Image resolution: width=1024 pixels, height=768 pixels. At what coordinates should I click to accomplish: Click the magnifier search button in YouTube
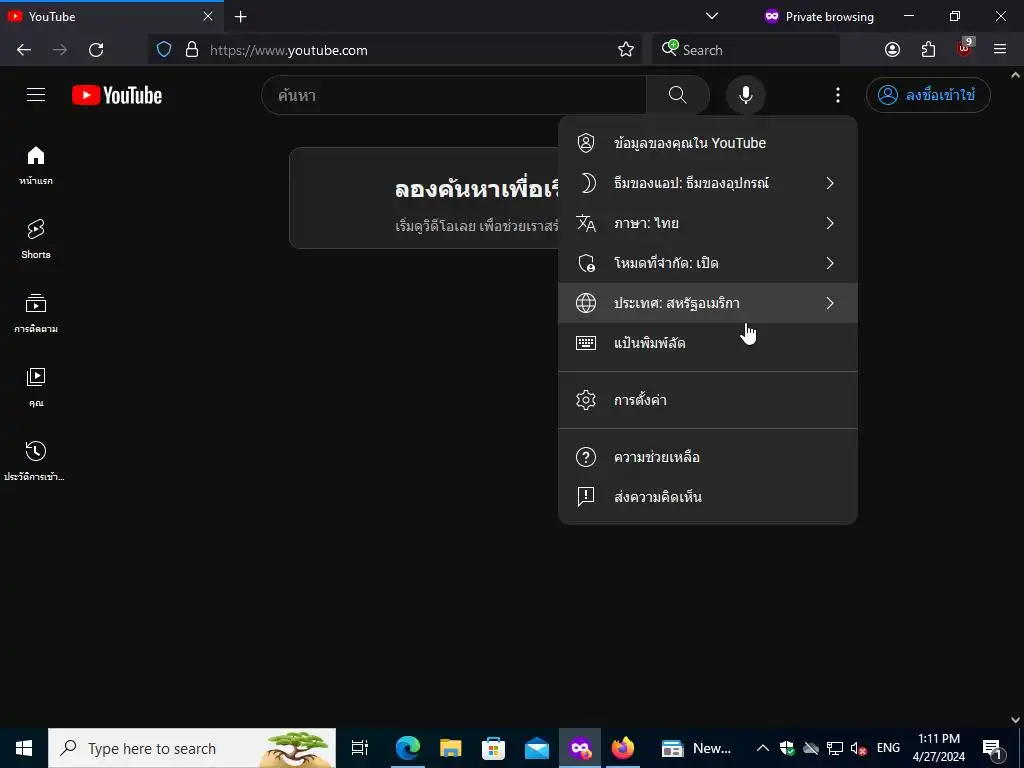tap(677, 95)
